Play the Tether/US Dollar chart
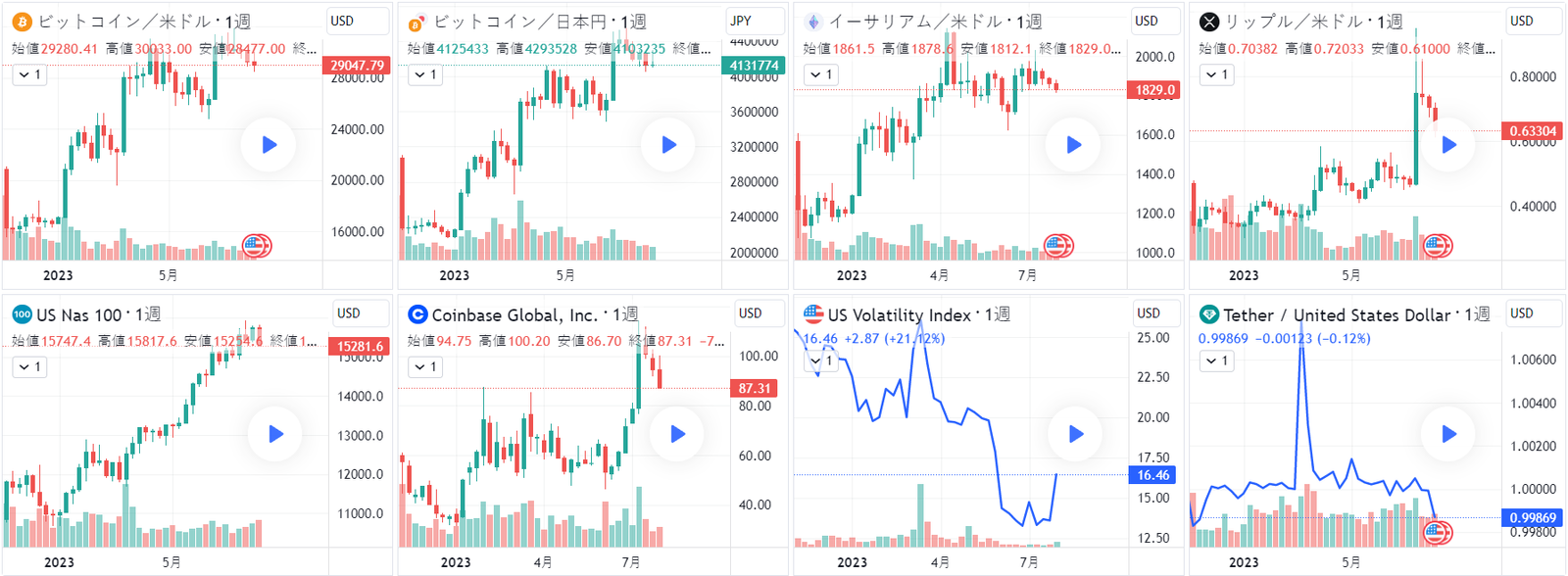 [x=1448, y=434]
